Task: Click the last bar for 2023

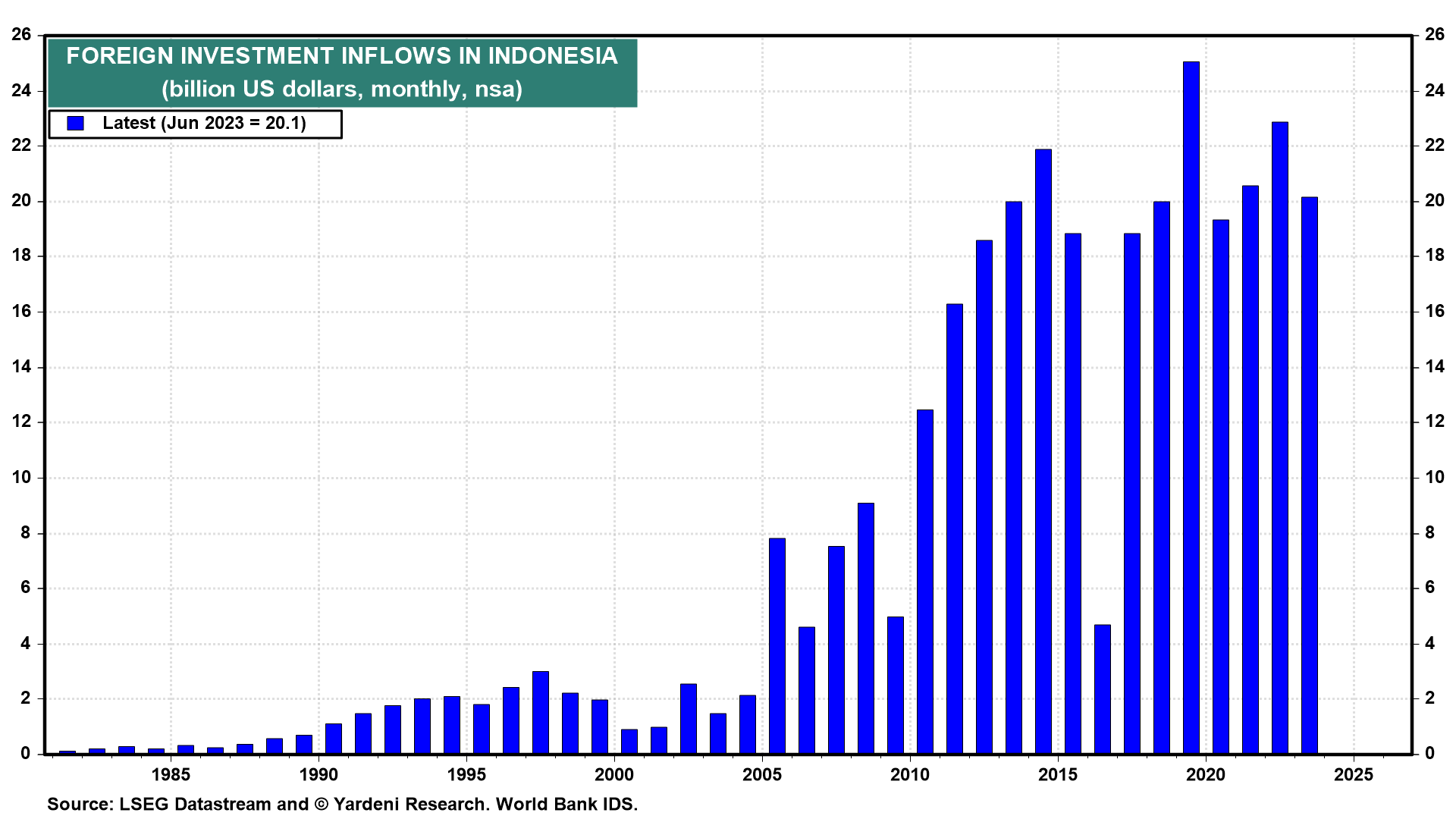Action: pyautogui.click(x=1309, y=476)
